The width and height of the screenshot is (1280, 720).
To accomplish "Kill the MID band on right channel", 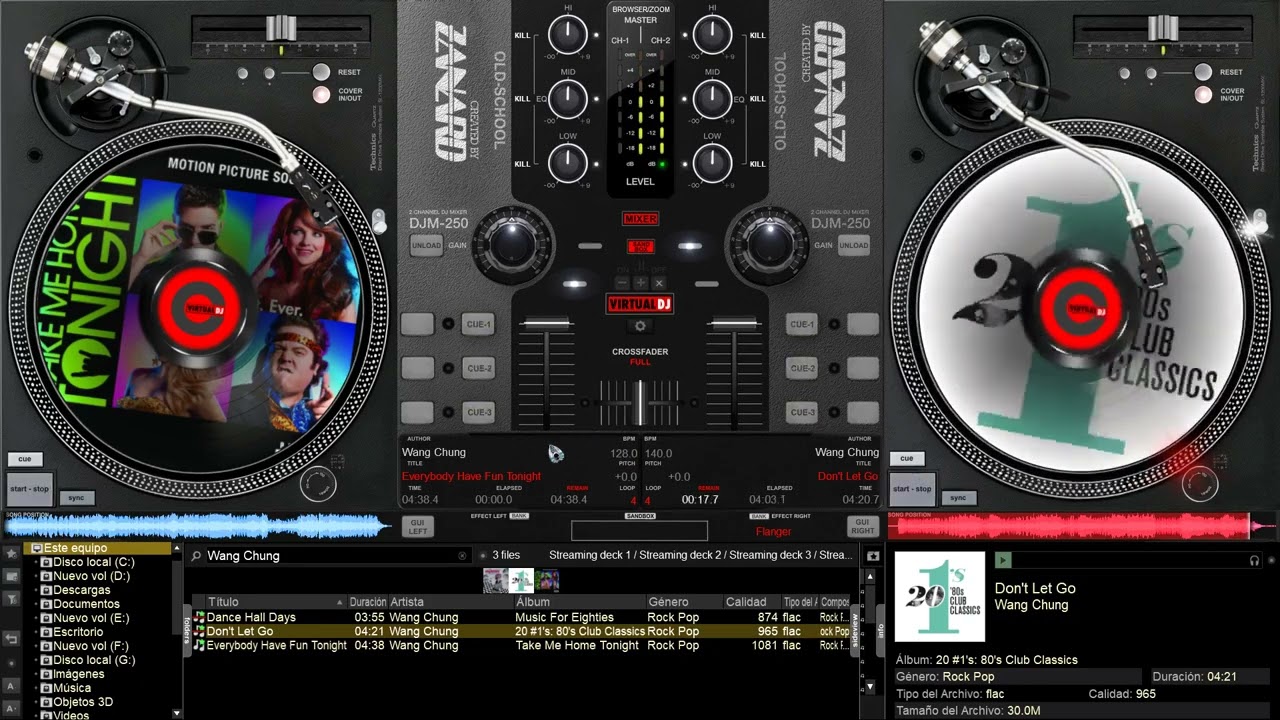I will (758, 99).
